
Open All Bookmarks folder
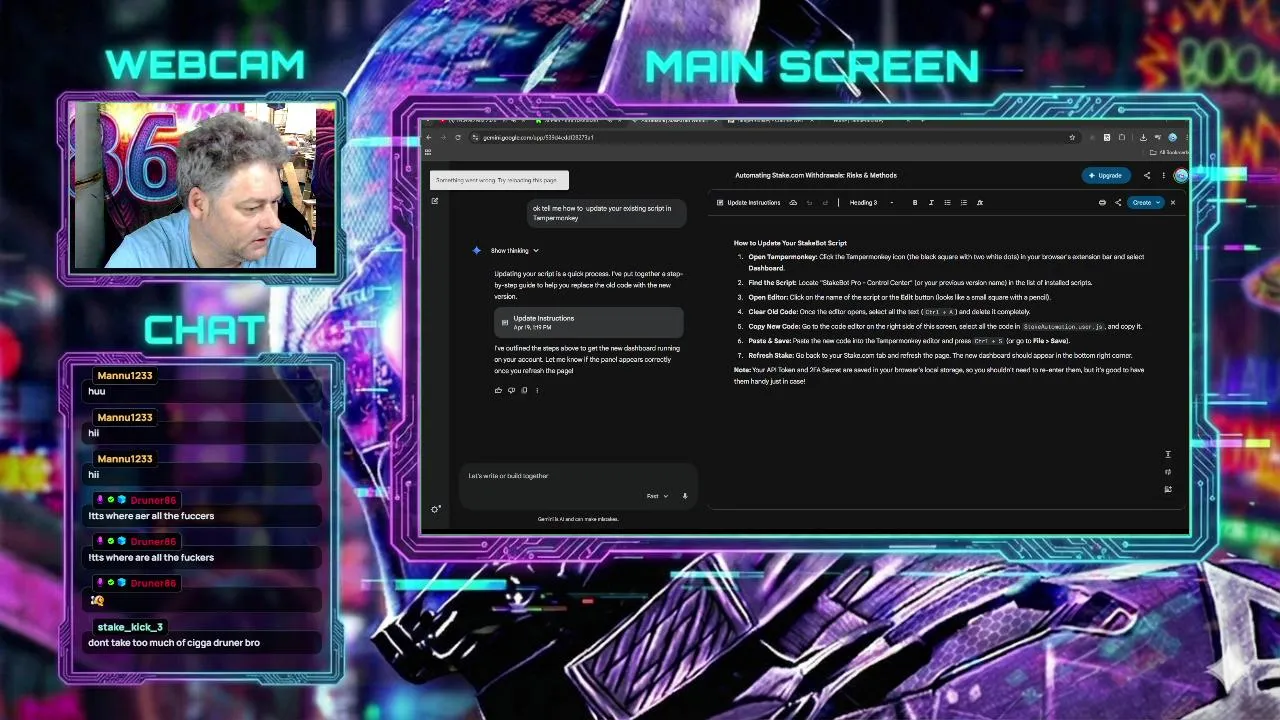[1169, 152]
